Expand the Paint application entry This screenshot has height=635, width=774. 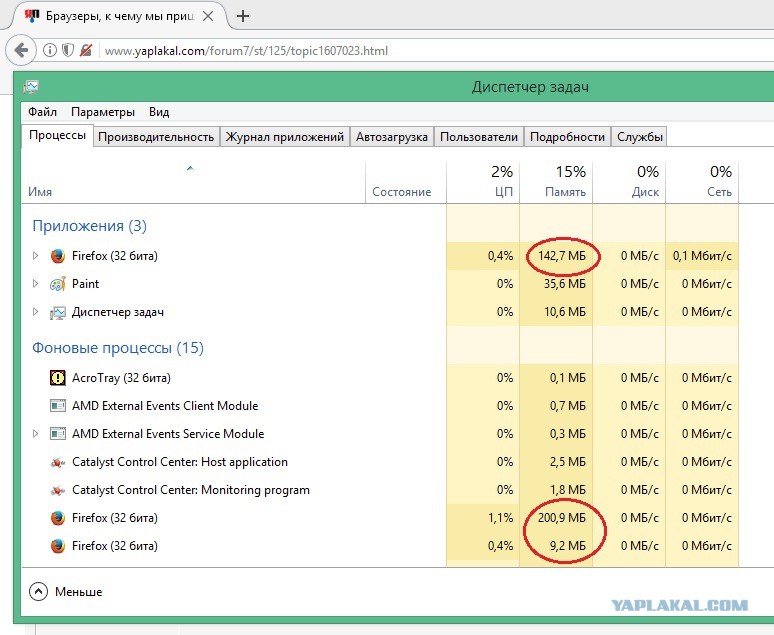point(35,284)
